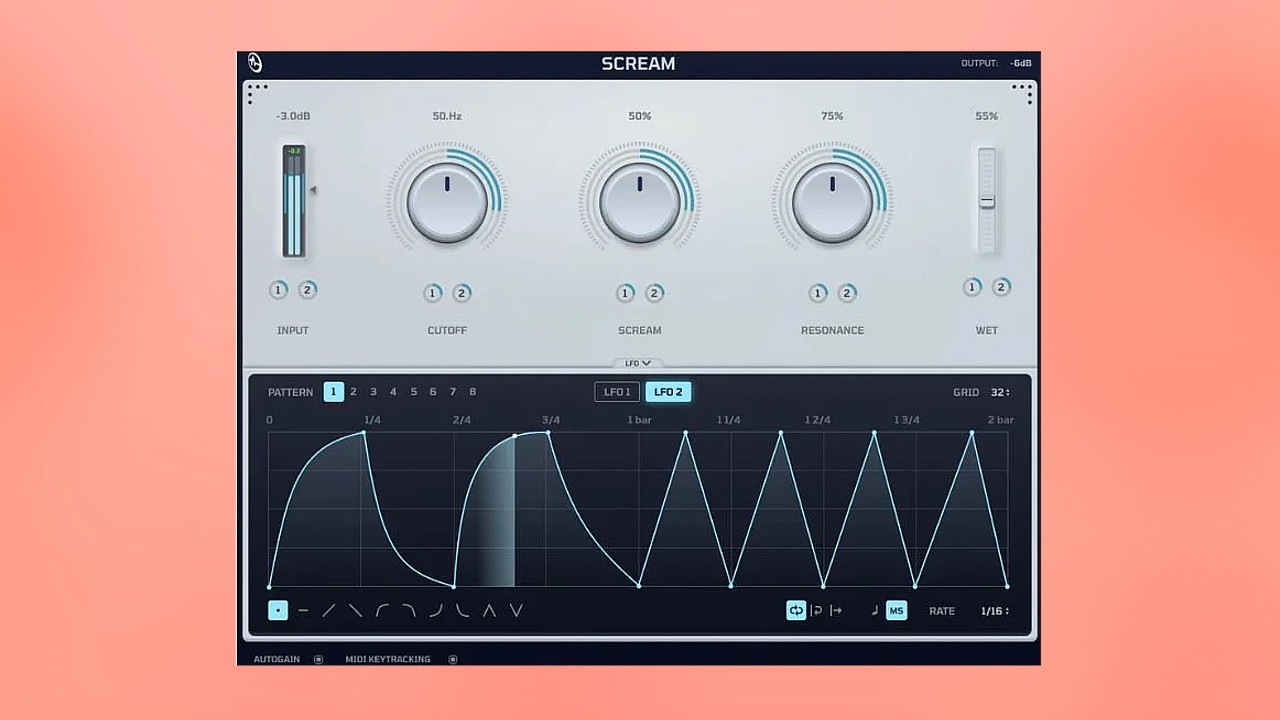The image size is (1280, 720).
Task: Click the SCREAM plugin title
Action: [x=638, y=63]
